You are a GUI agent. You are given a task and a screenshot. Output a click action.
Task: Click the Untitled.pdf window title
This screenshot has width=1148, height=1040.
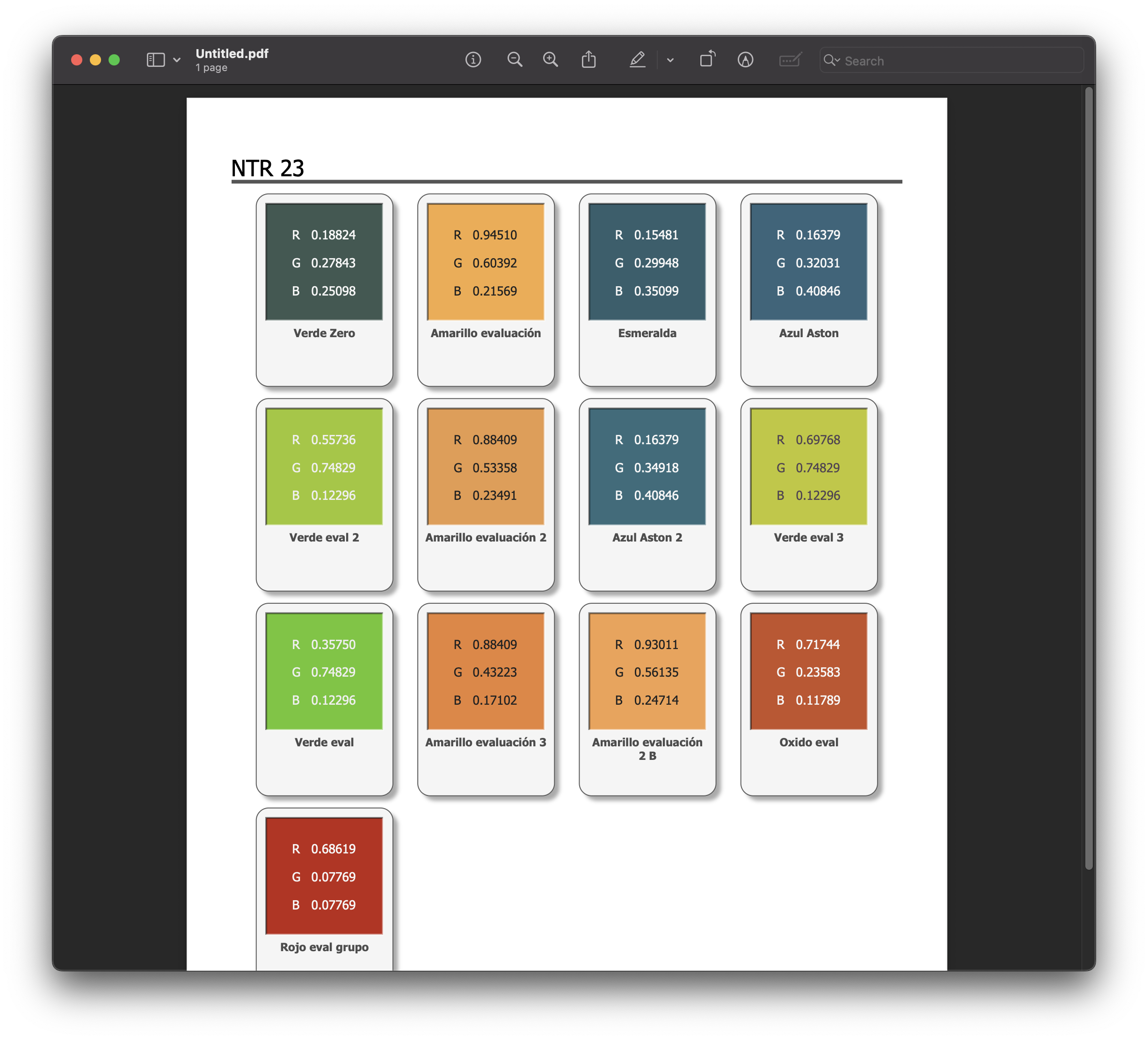(x=232, y=53)
